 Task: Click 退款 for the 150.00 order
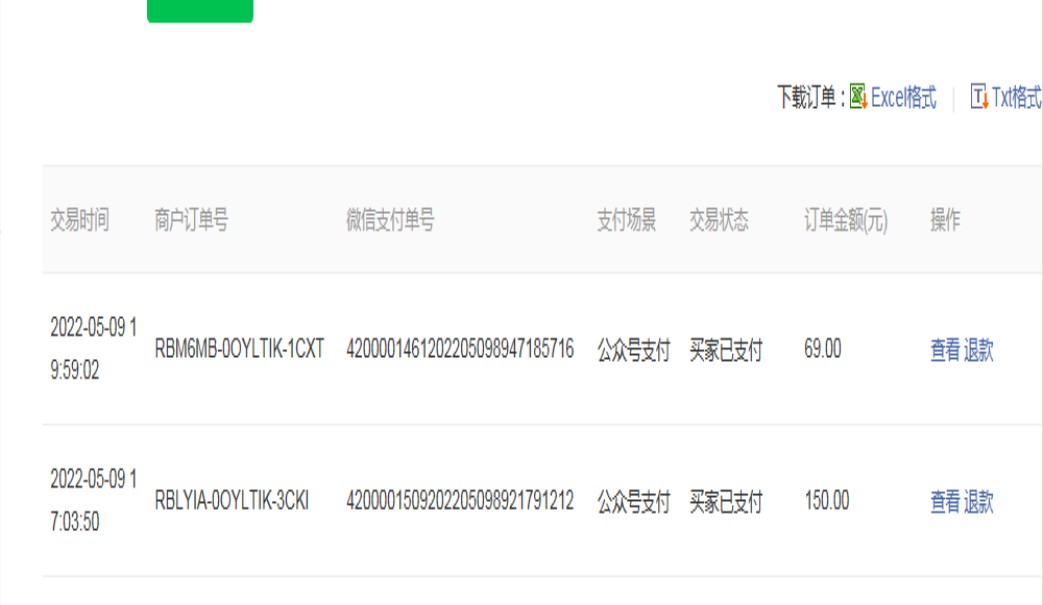coord(979,501)
